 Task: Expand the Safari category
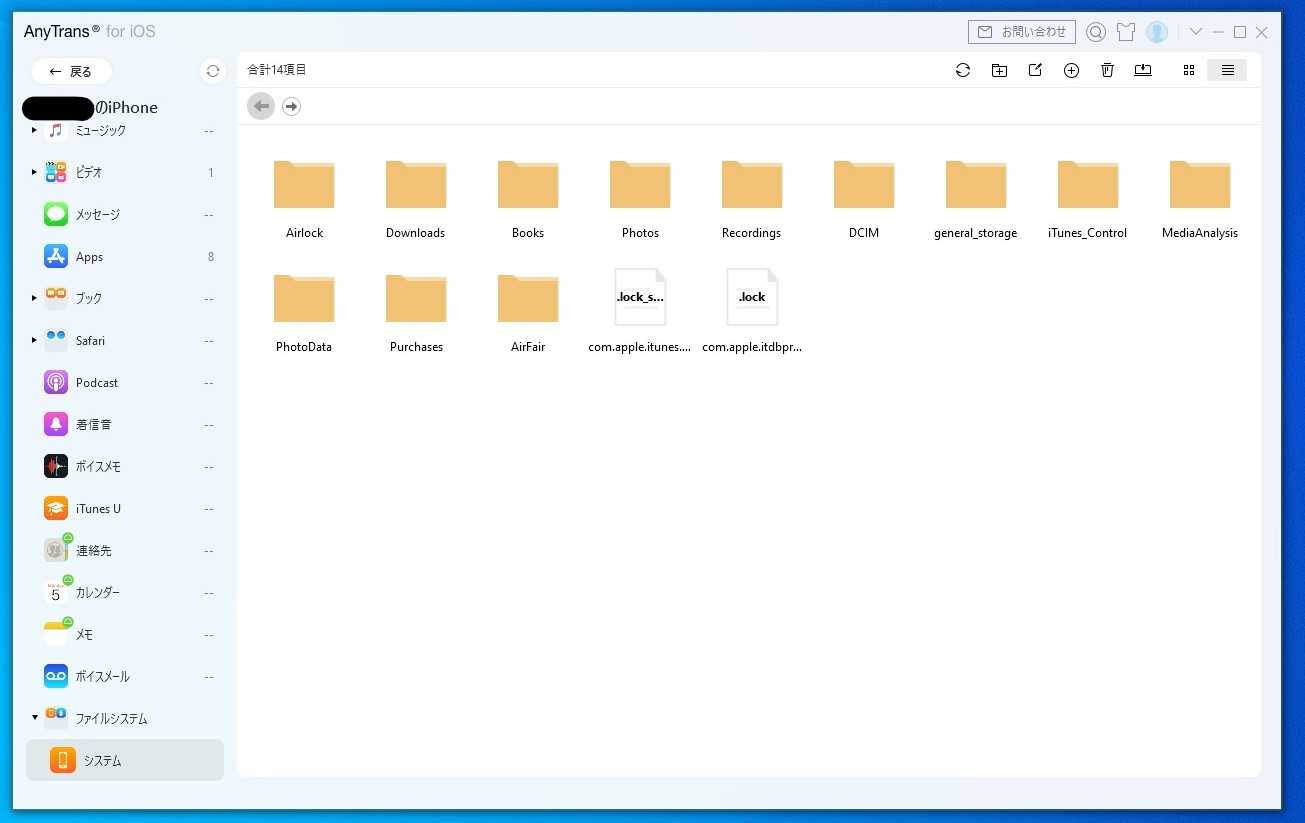click(34, 340)
